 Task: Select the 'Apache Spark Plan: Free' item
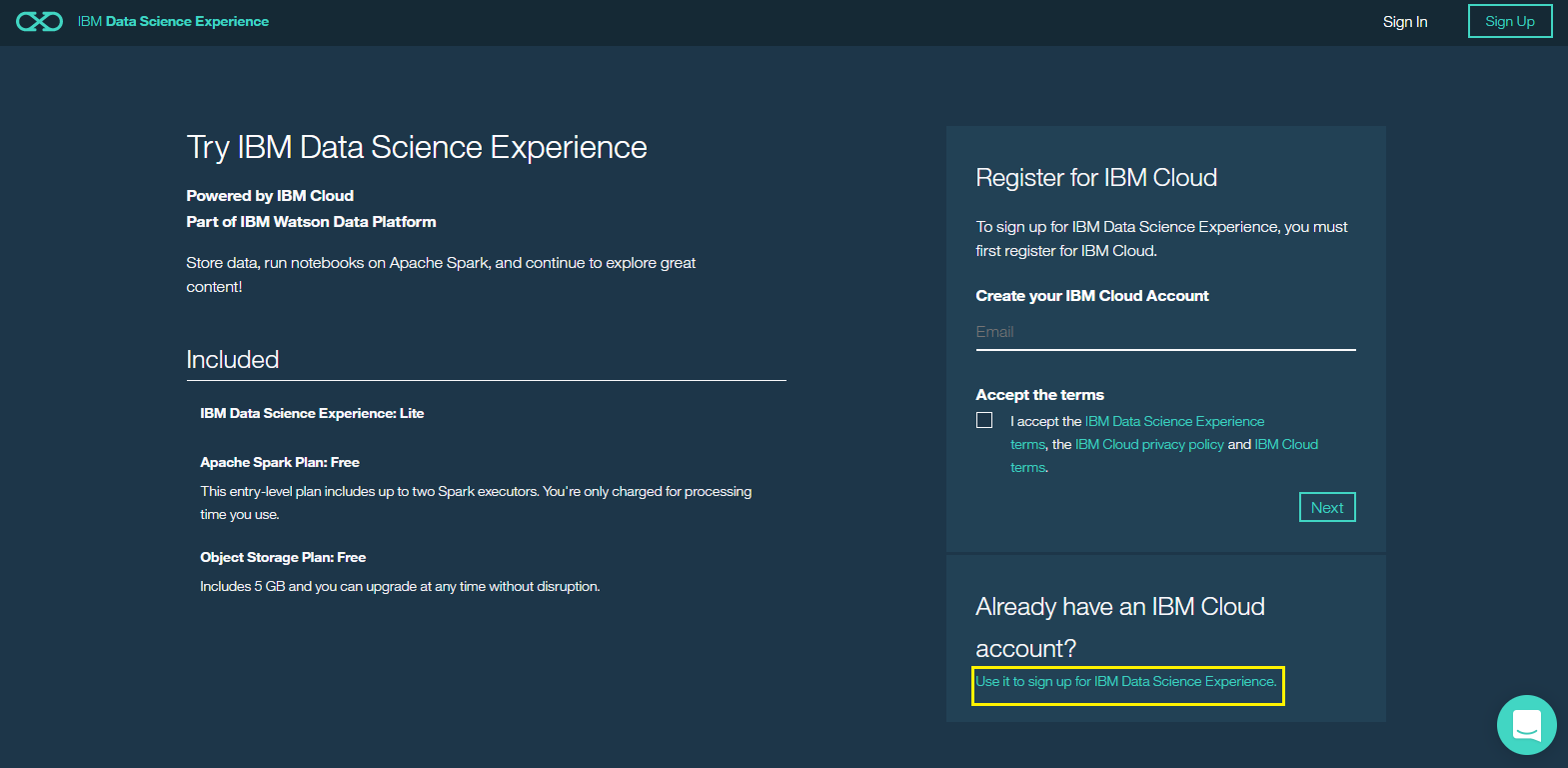279,462
